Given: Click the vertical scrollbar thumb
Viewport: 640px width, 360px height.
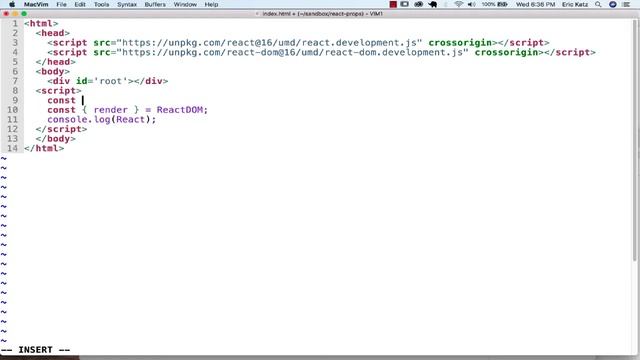Looking at the screenshot, I should 635,139.
